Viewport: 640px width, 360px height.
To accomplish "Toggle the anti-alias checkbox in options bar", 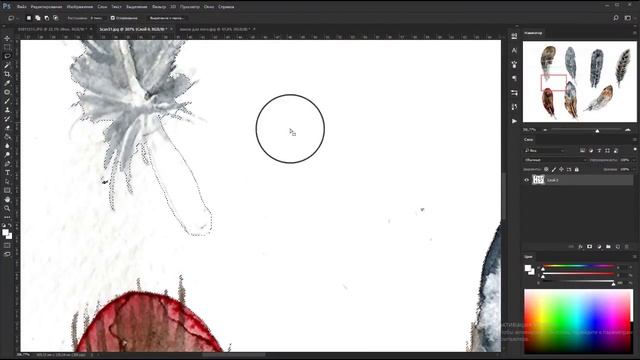I will 113,18.
